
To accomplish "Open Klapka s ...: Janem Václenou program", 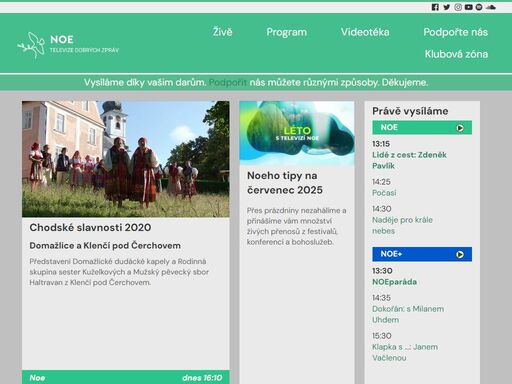I will [x=405, y=352].
